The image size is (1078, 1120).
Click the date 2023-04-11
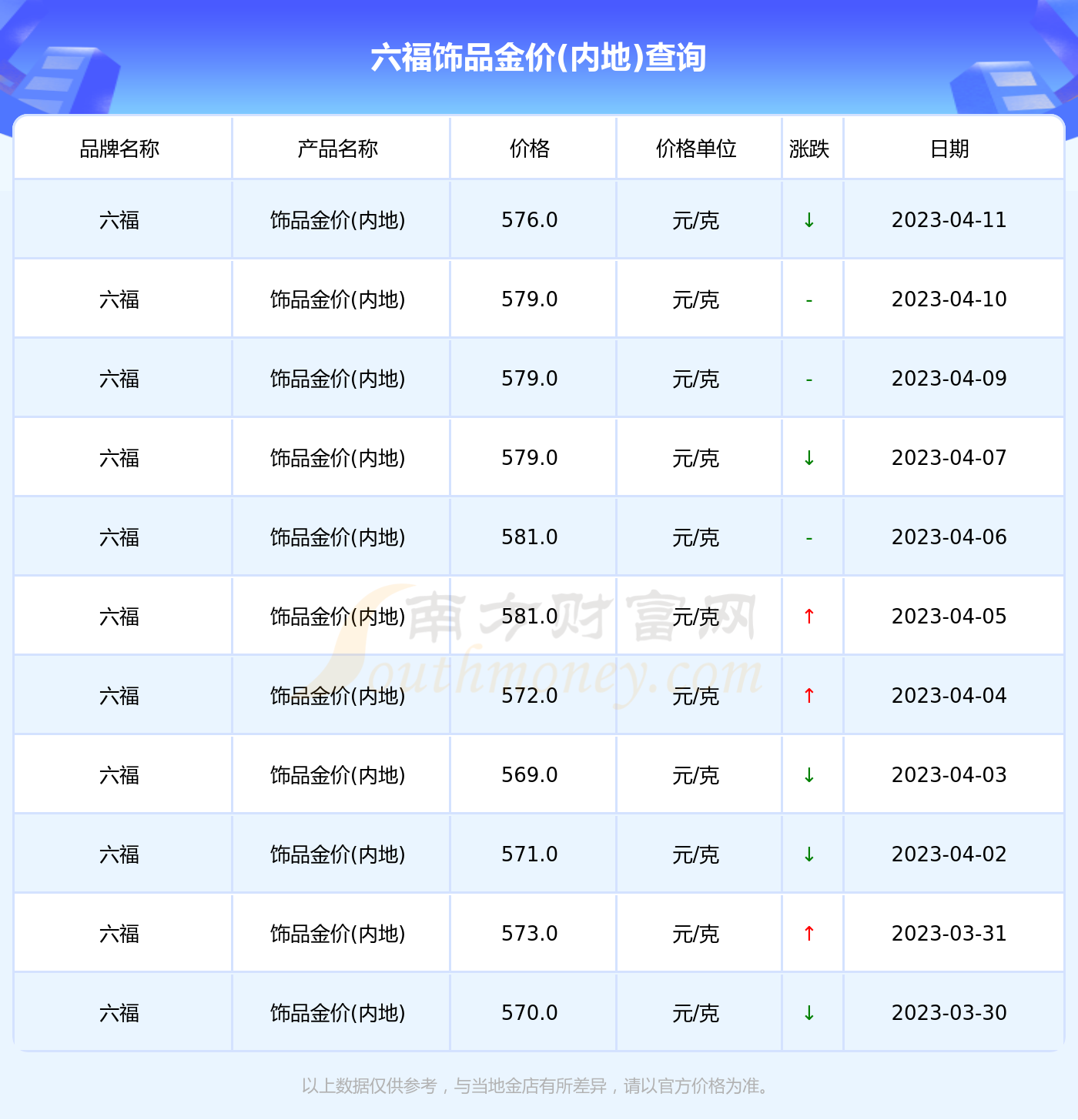[949, 220]
